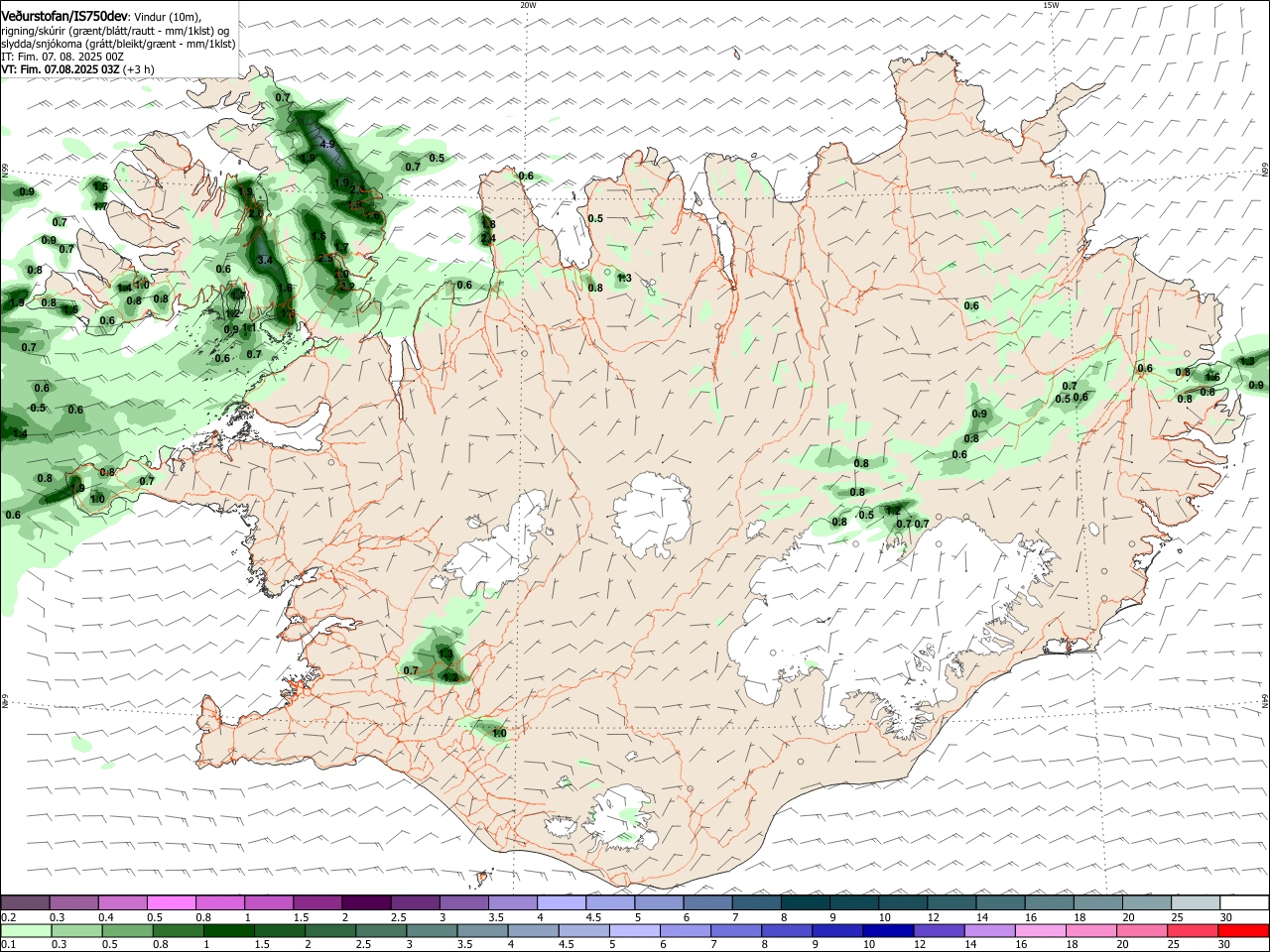Screen dimensions: 1270x952
Task: Click the "0.2" label in the snow legend
Action: pyautogui.click(x=9, y=917)
